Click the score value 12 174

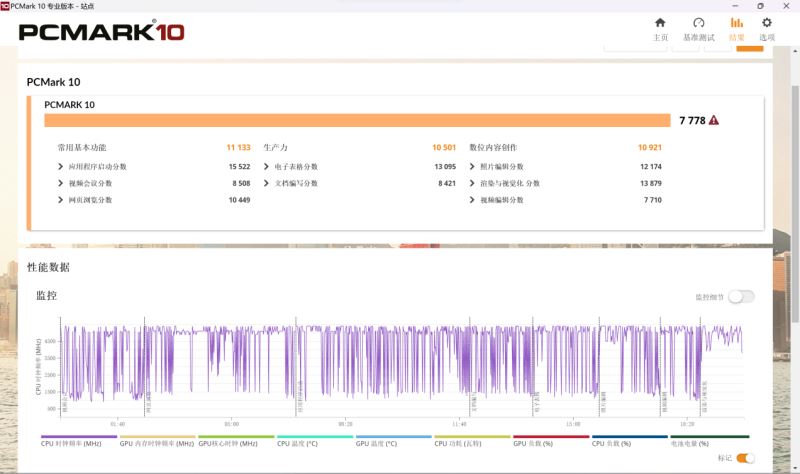651,166
